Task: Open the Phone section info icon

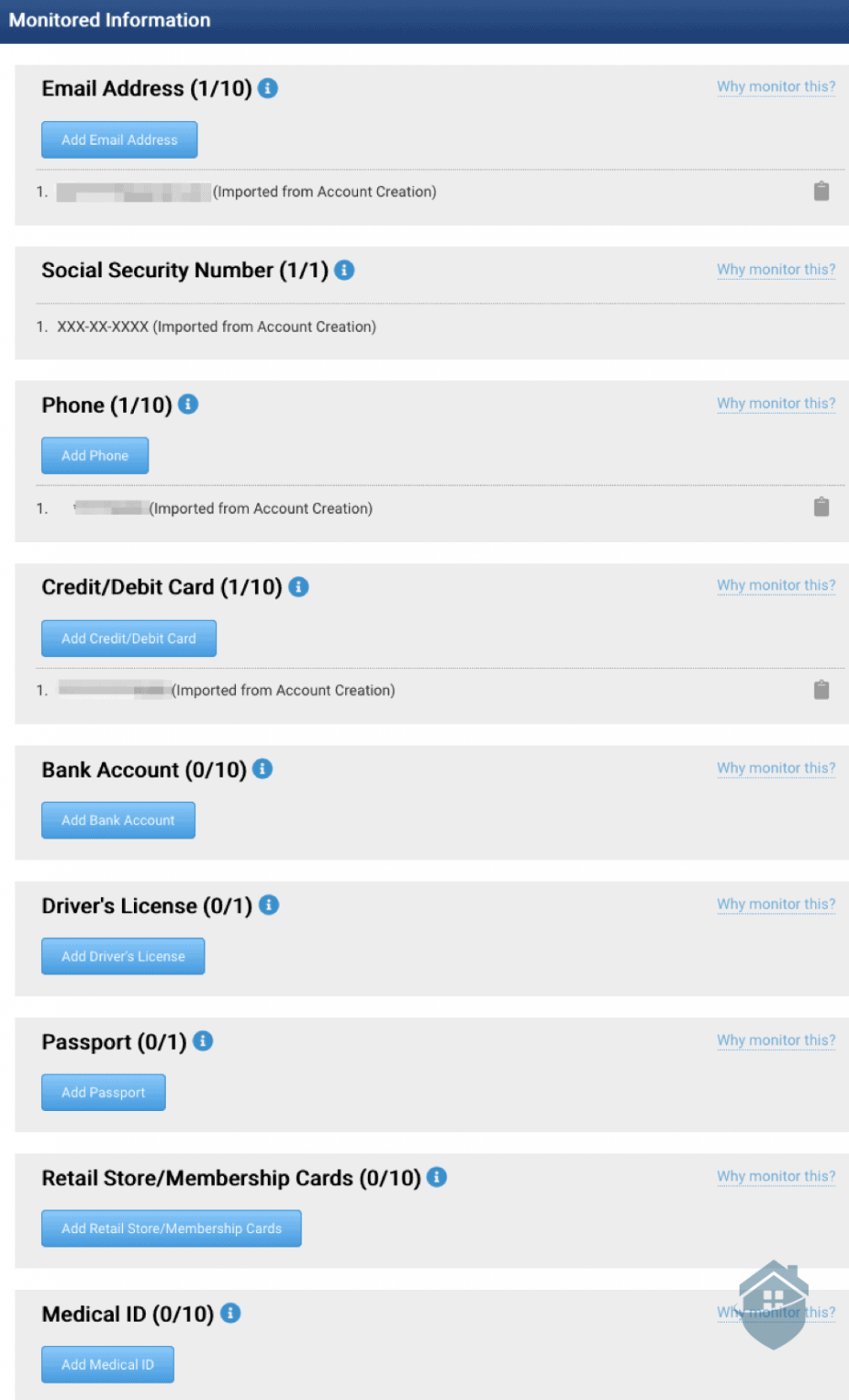Action: point(187,404)
